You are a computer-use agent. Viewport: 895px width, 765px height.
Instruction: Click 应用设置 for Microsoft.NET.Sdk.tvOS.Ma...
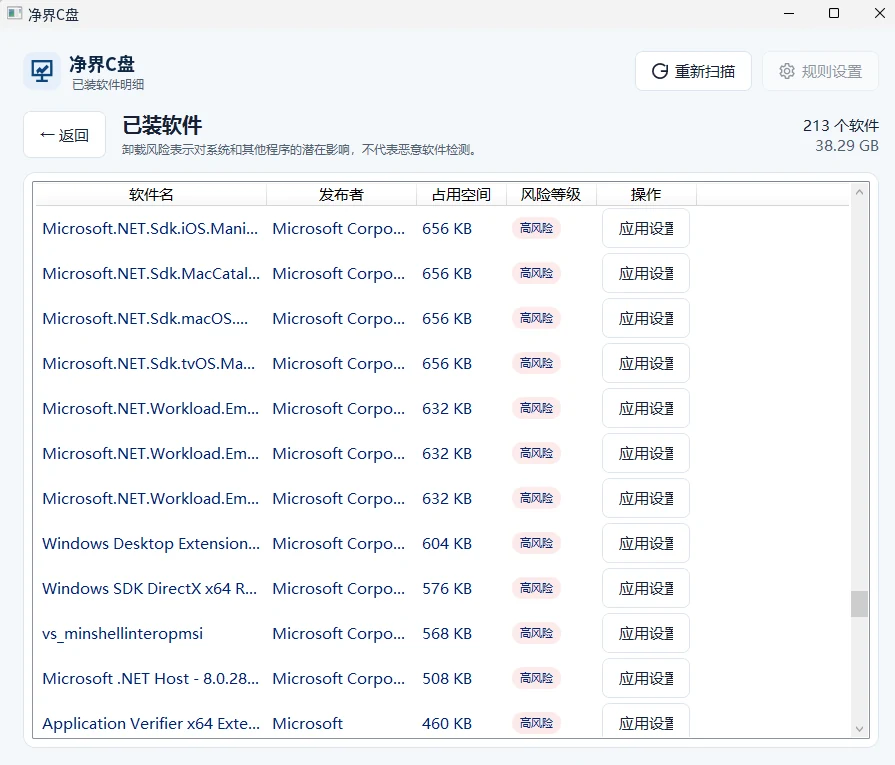click(646, 363)
